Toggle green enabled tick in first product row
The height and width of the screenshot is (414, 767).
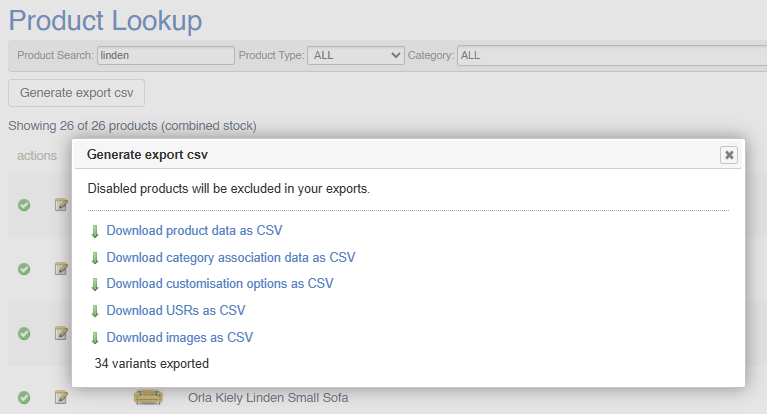click(24, 205)
